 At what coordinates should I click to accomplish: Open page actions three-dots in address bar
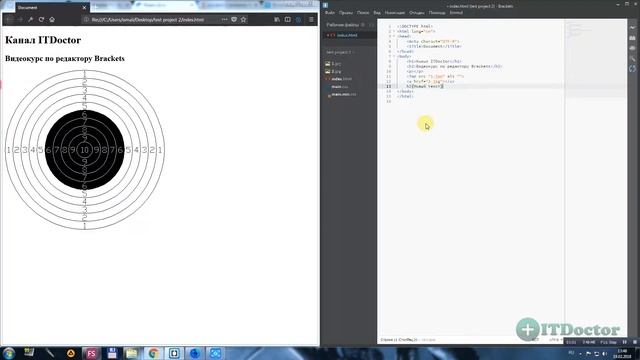pyautogui.click(x=224, y=20)
